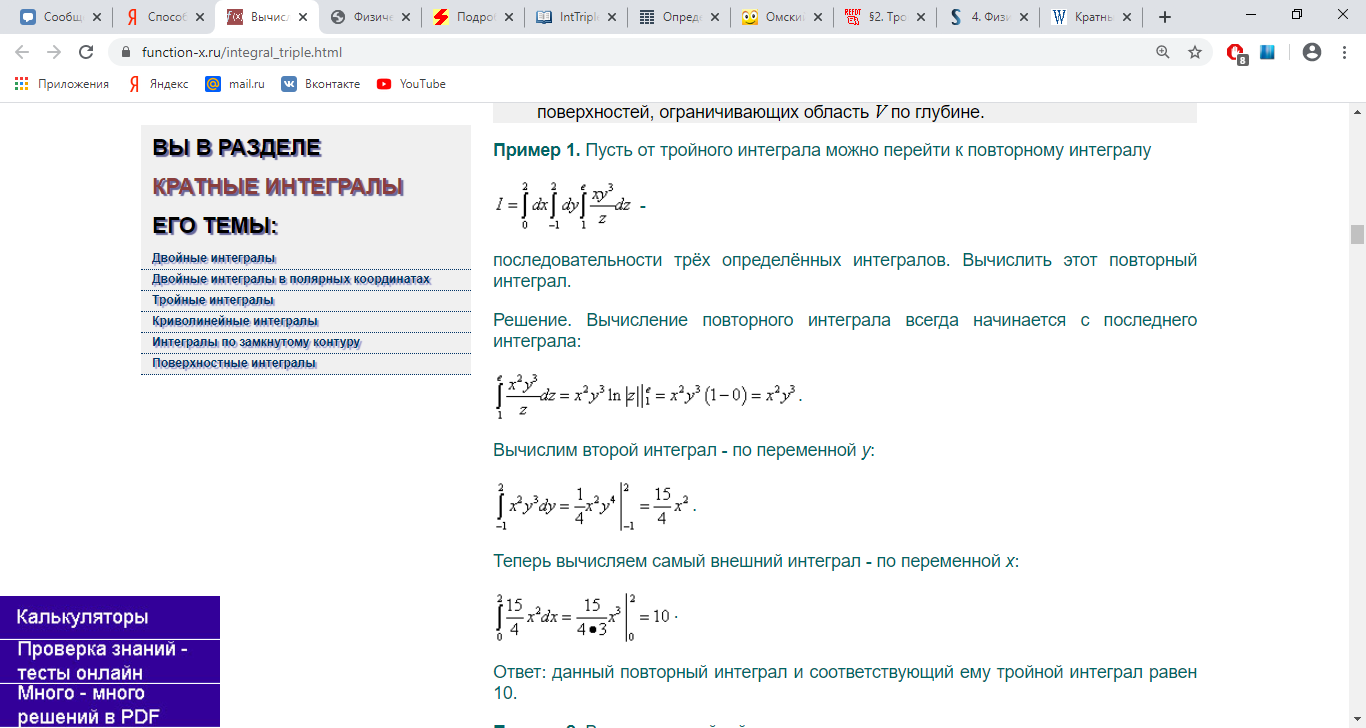The height and width of the screenshot is (728, 1366).
Task: Close the active Вычисл tab
Action: [303, 17]
